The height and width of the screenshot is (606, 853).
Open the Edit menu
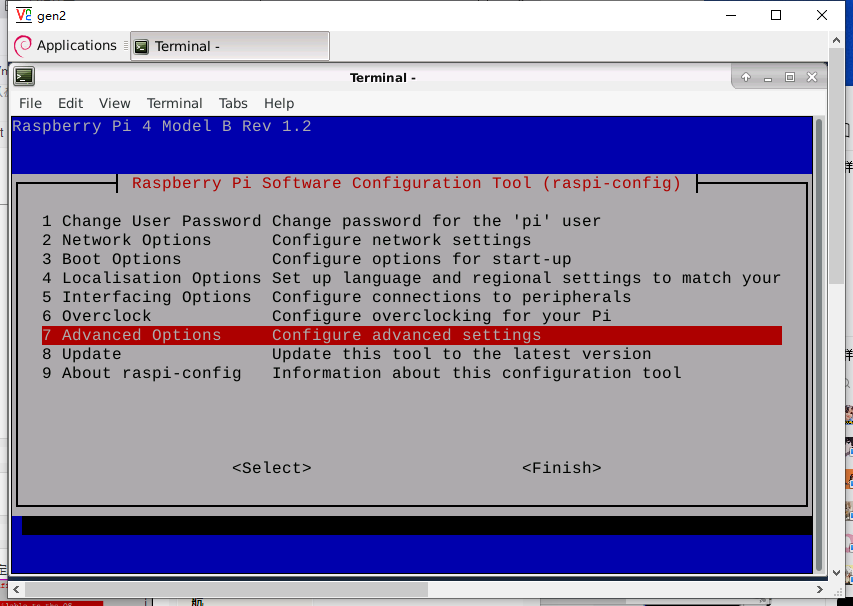coord(71,103)
